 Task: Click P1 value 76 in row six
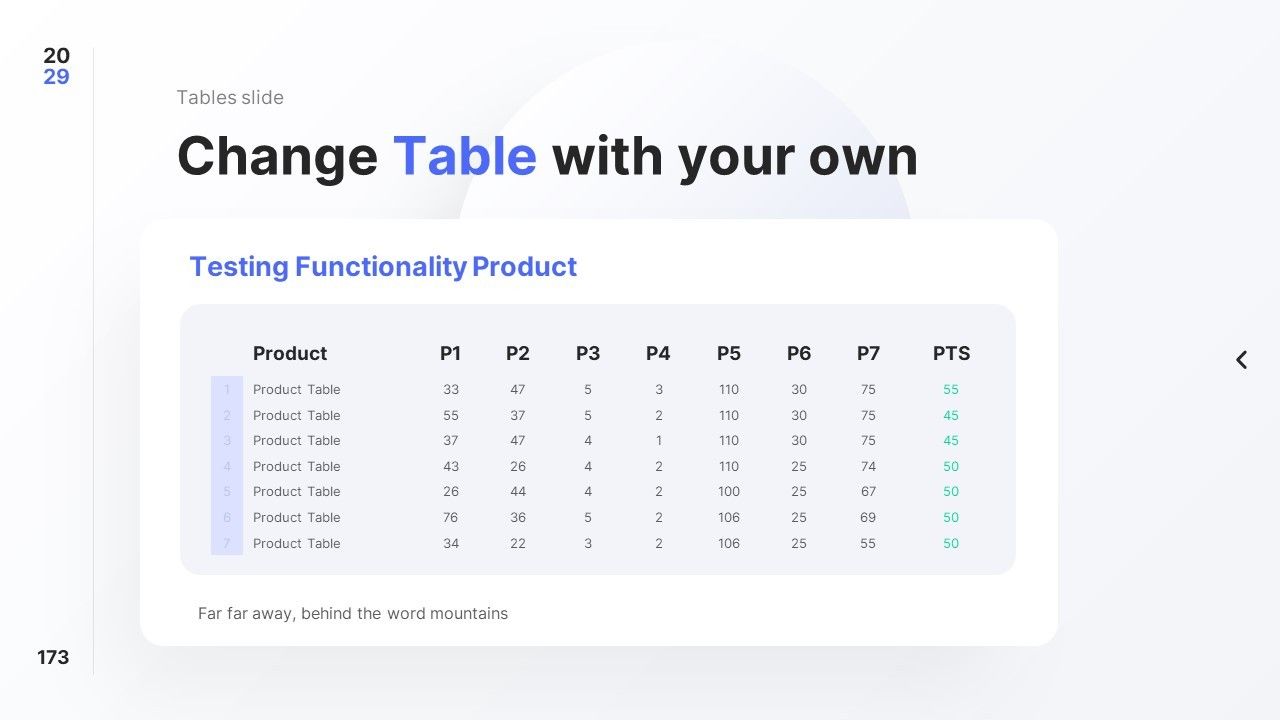(451, 517)
